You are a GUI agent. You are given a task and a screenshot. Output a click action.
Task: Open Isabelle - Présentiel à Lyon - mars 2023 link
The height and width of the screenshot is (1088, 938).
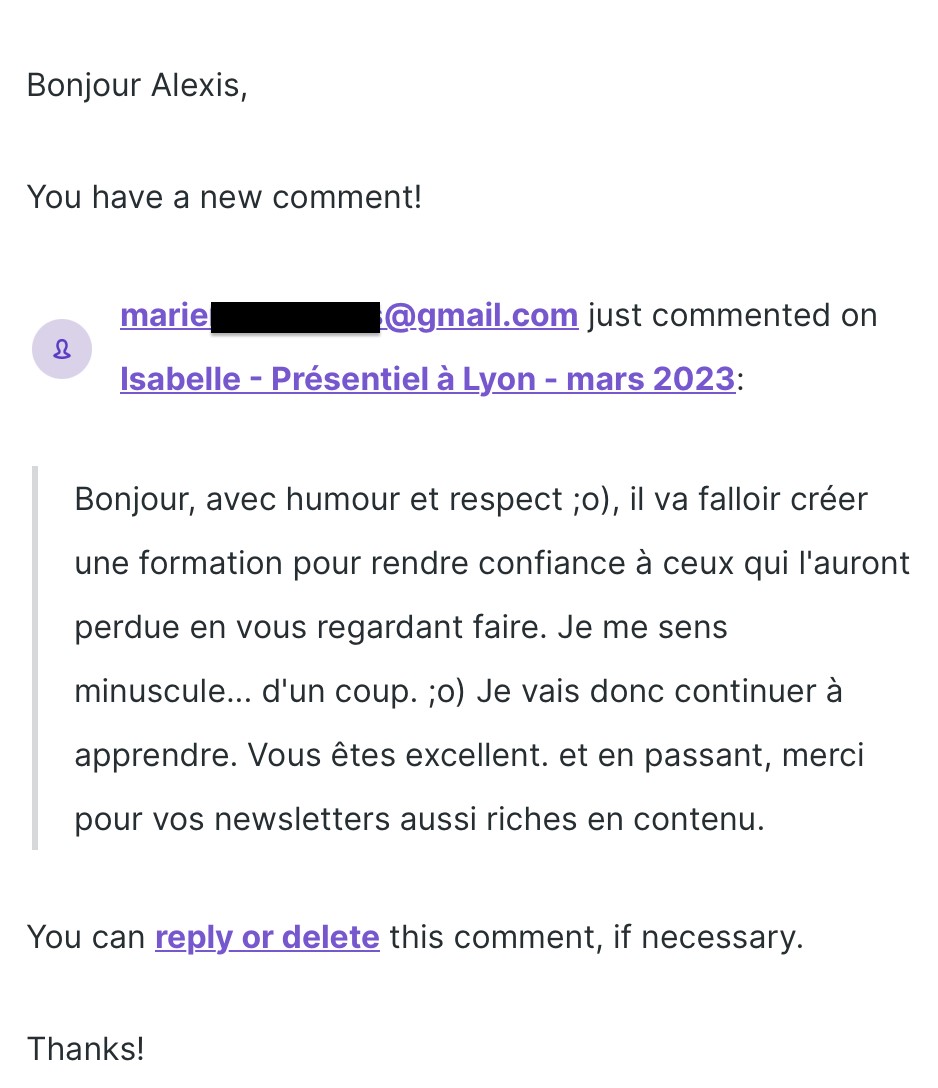coord(427,379)
